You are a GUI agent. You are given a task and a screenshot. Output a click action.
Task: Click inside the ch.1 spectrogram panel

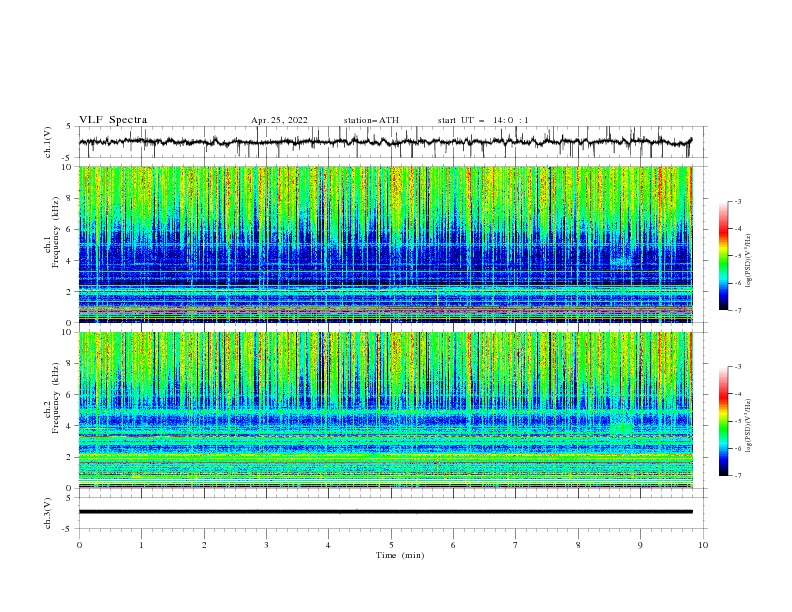(x=386, y=244)
